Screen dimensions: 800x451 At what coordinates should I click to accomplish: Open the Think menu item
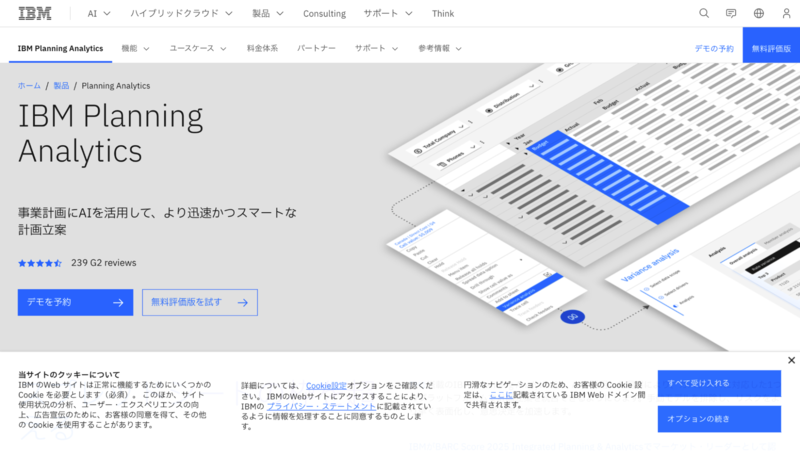point(443,14)
